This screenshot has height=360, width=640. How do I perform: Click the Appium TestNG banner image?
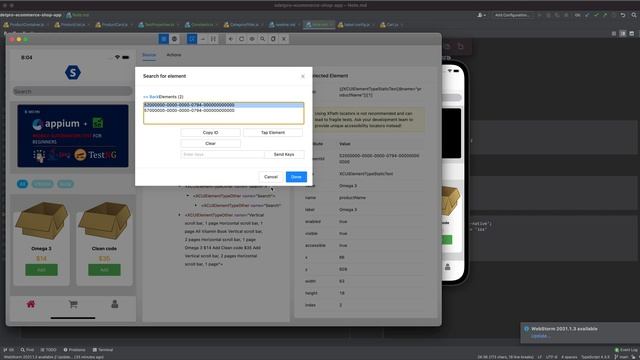click(73, 136)
